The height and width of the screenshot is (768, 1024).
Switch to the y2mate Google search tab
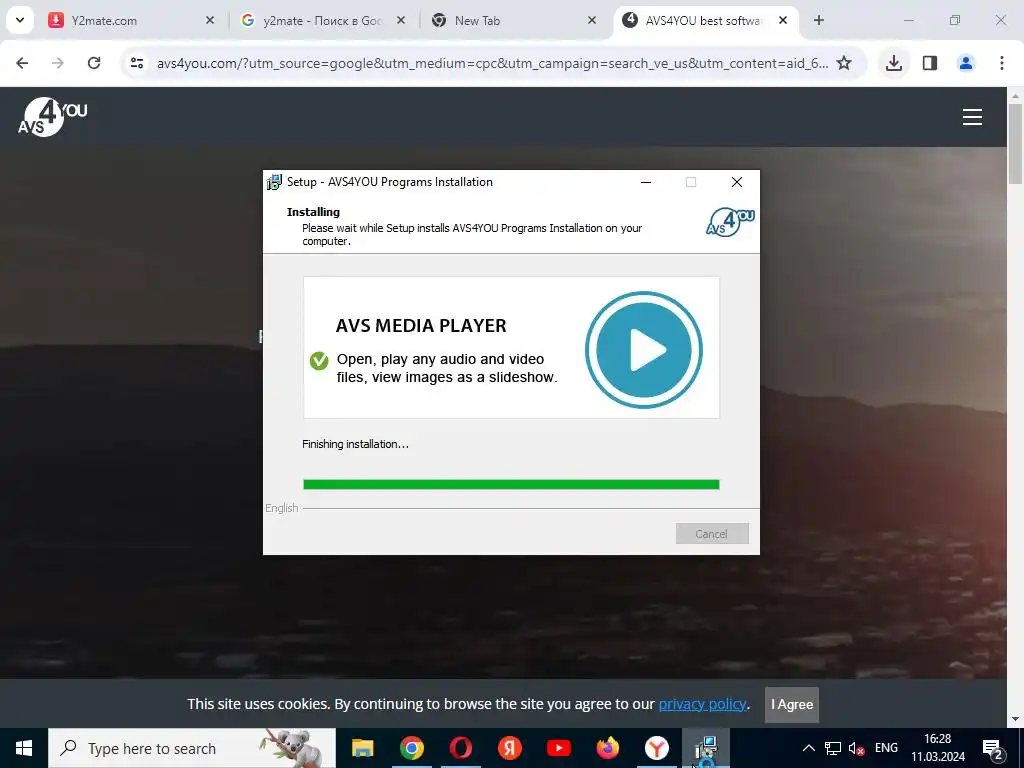[x=321, y=20]
